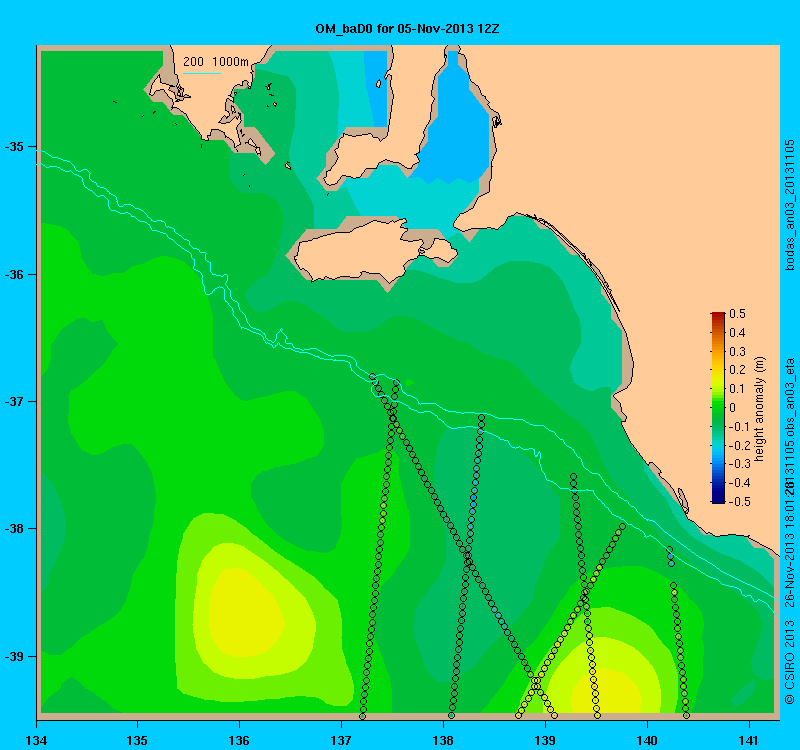Image resolution: width=800 pixels, height=750 pixels.
Task: Click longitude label 138
Action: tap(443, 740)
